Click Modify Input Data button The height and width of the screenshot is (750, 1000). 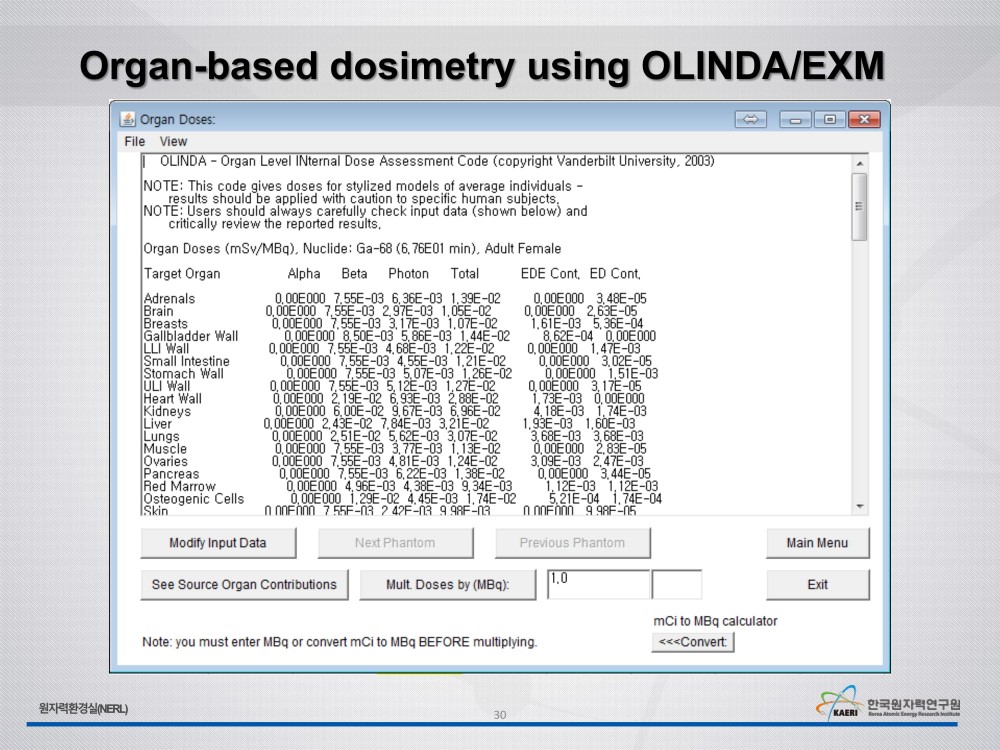(x=218, y=543)
